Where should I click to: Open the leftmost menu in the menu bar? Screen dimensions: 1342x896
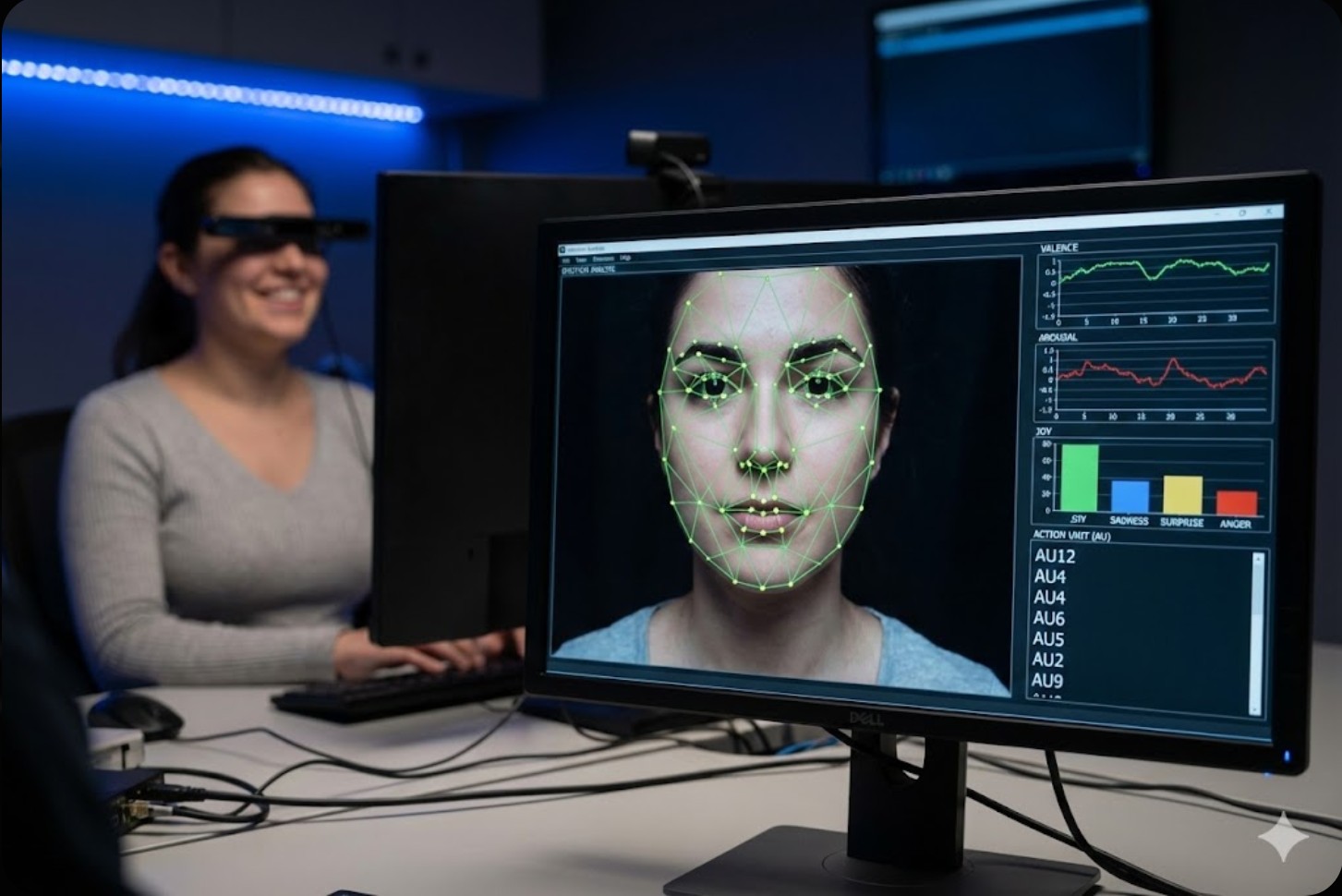(566, 260)
